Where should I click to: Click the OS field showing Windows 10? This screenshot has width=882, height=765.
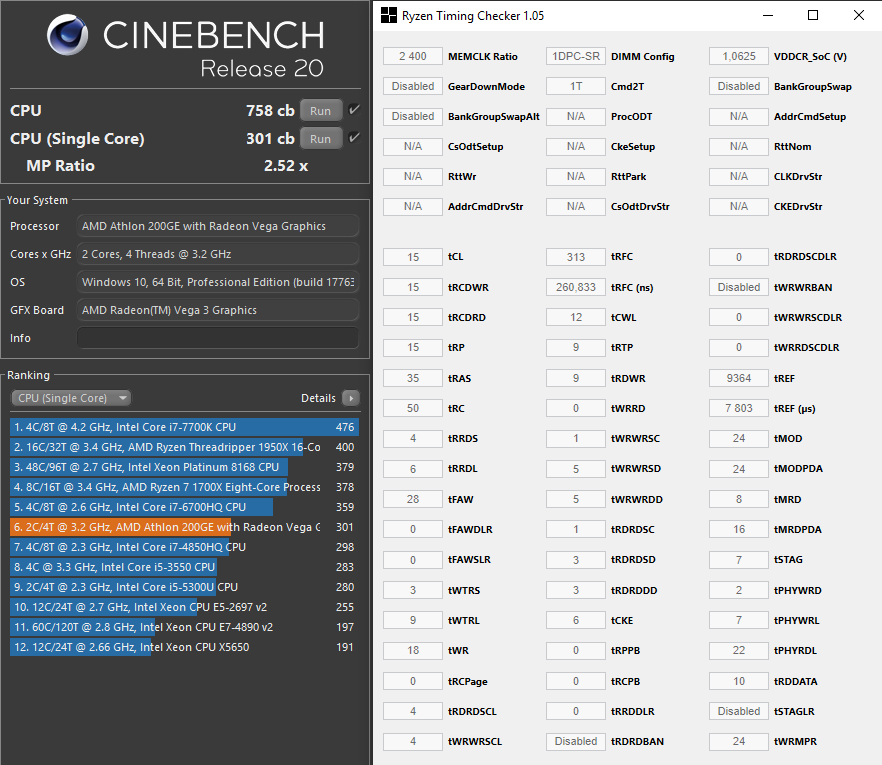tap(218, 282)
